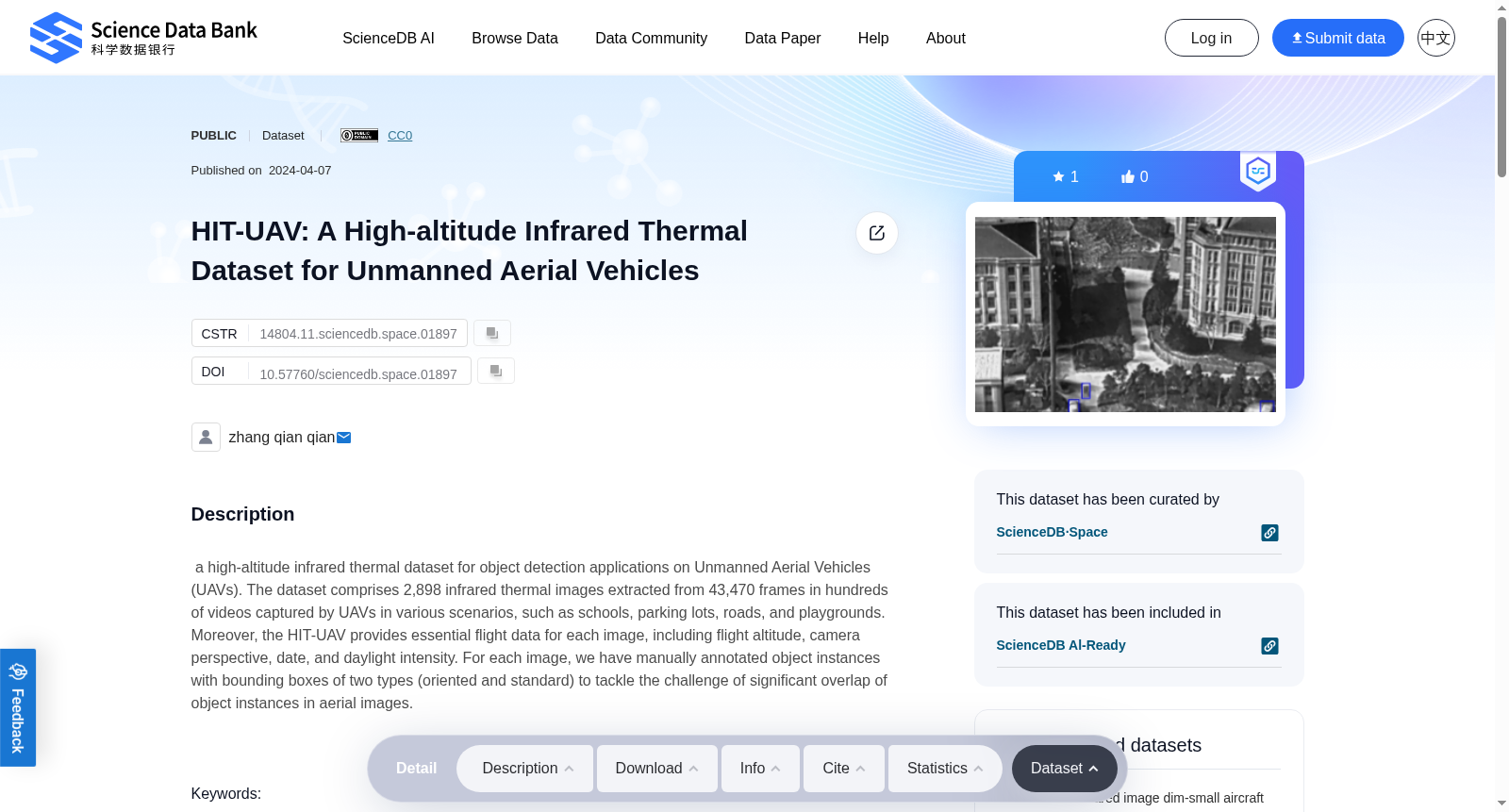Expand the Cite section menu

[x=844, y=769]
